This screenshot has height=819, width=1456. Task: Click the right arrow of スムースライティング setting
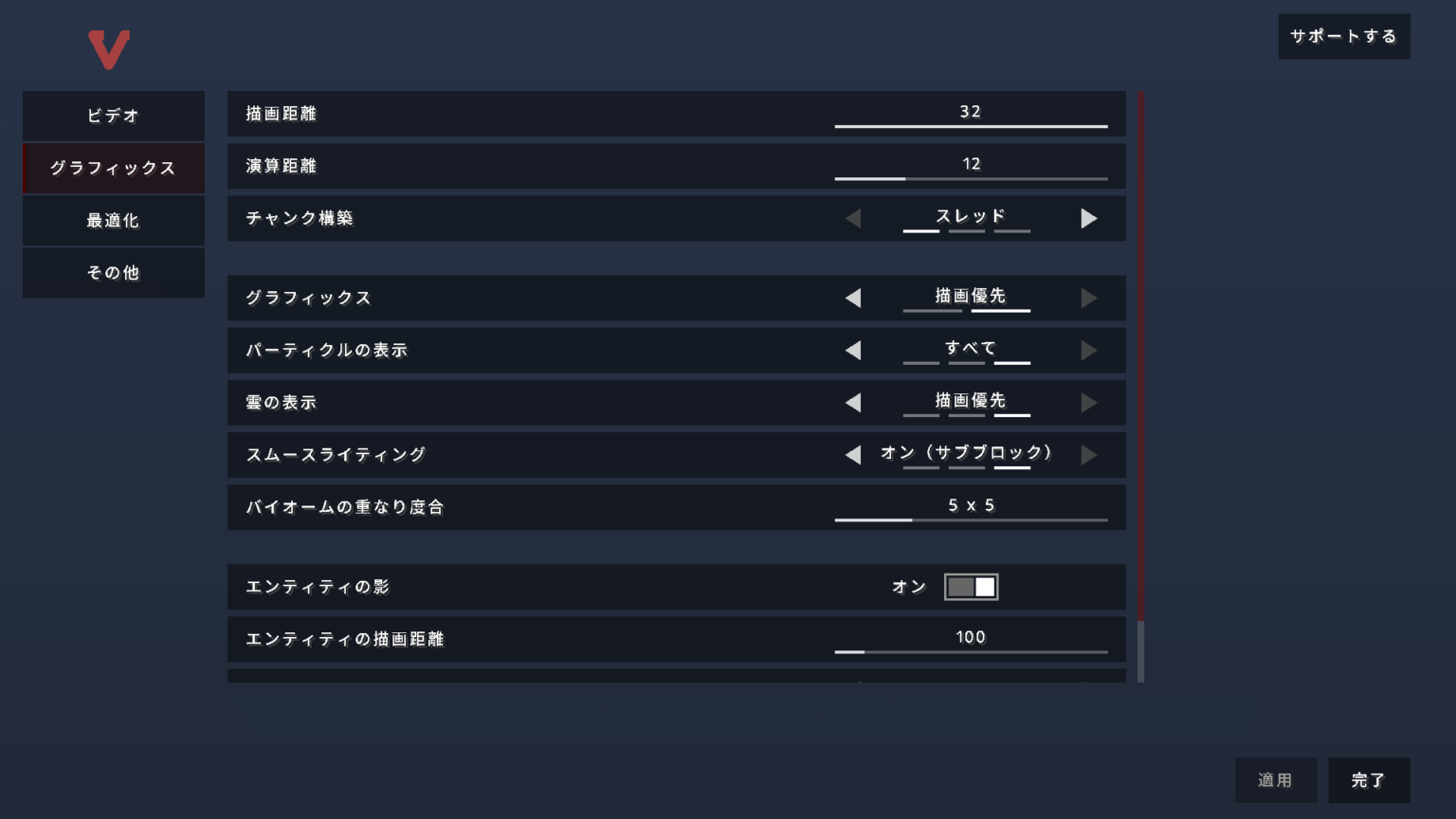(x=1088, y=455)
